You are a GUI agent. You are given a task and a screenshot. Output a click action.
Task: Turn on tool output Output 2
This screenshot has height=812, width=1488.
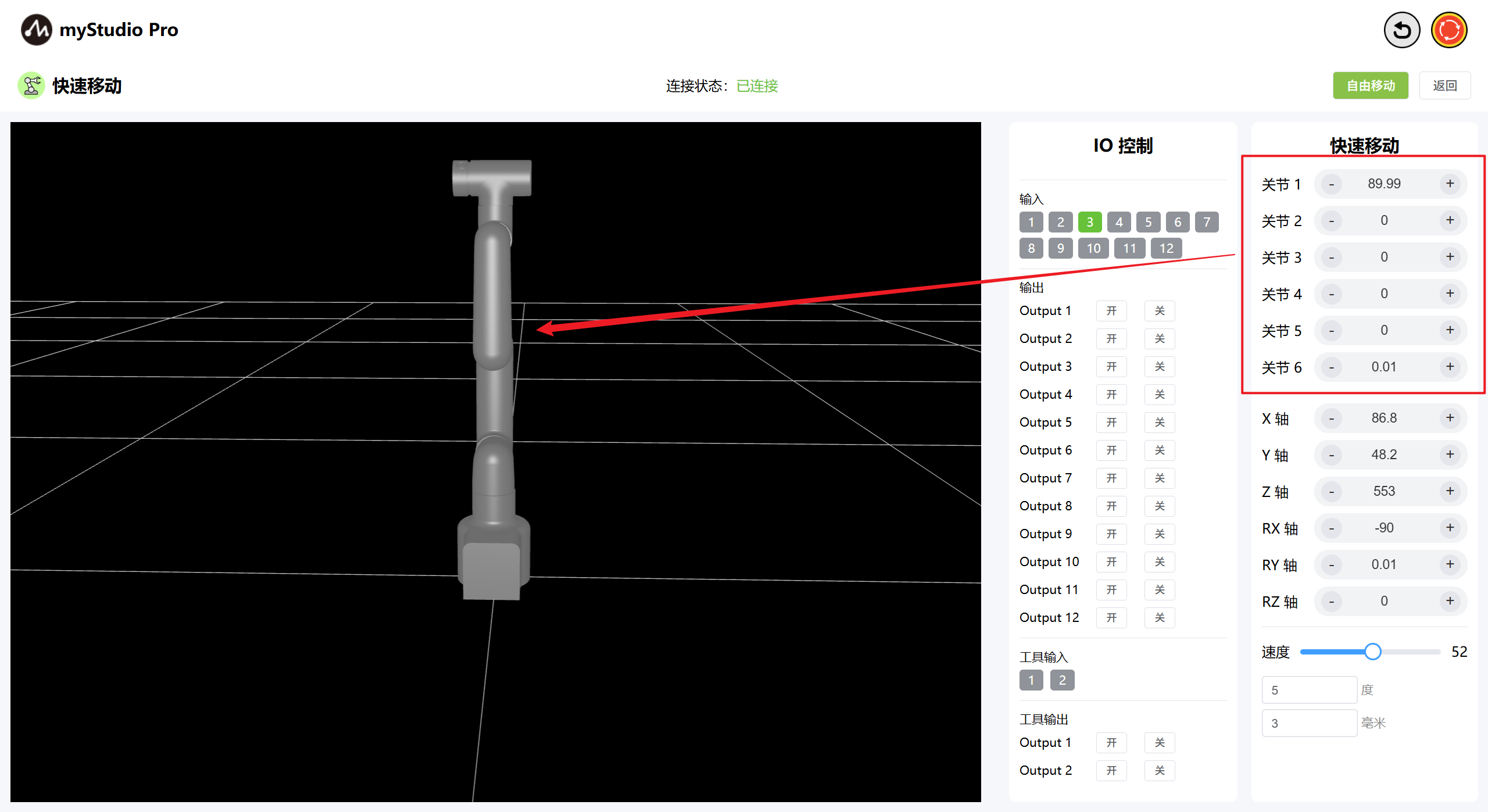(1111, 771)
